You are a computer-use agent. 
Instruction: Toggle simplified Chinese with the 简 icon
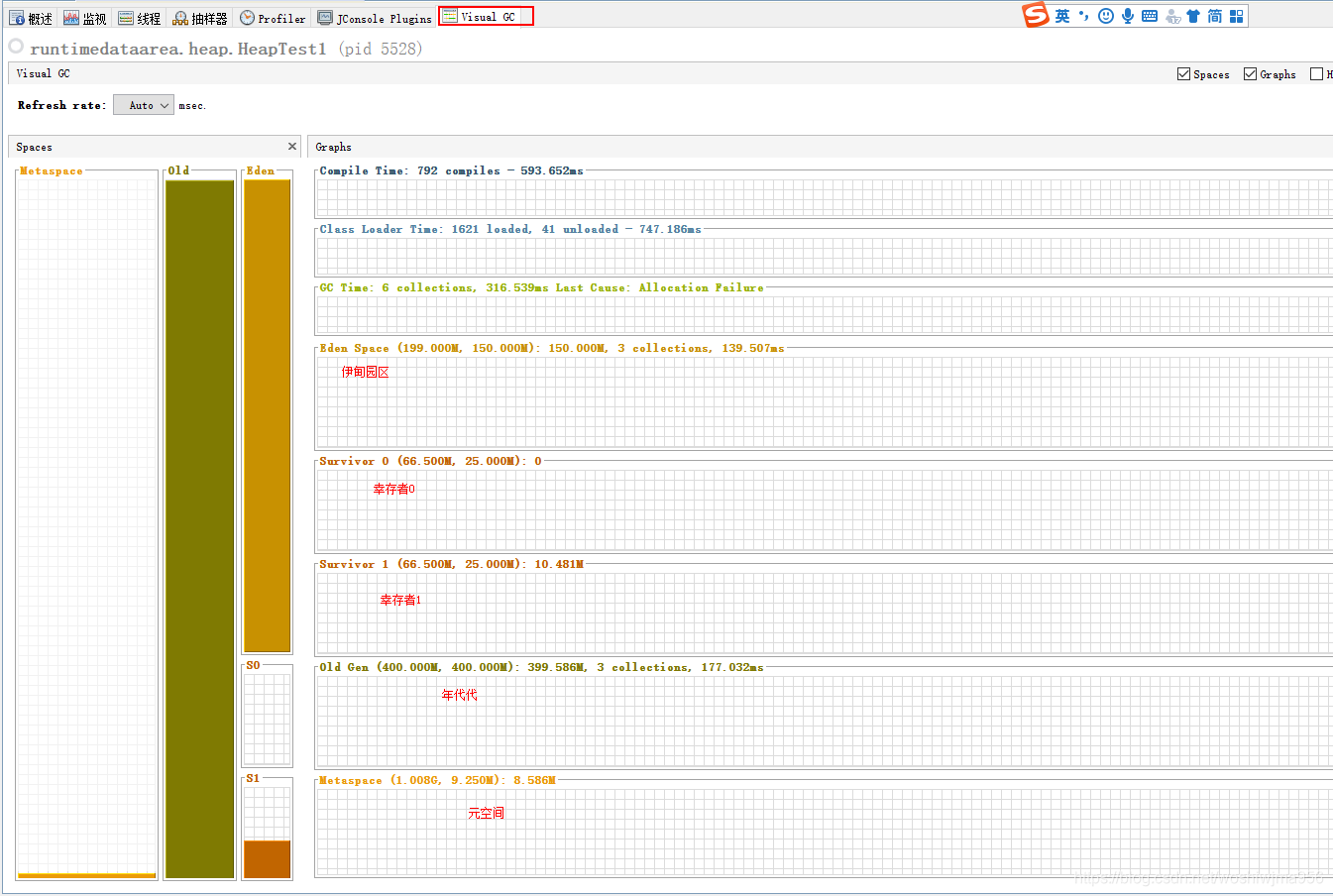coord(1214,16)
